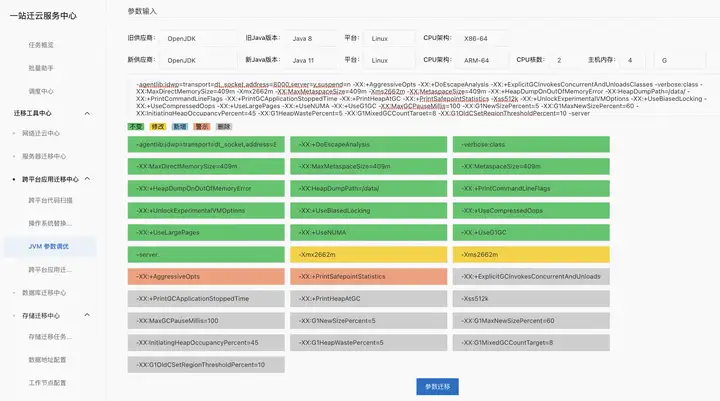
Task: Select the -XX:+PrintHeapAtGC card
Action: [369, 299]
